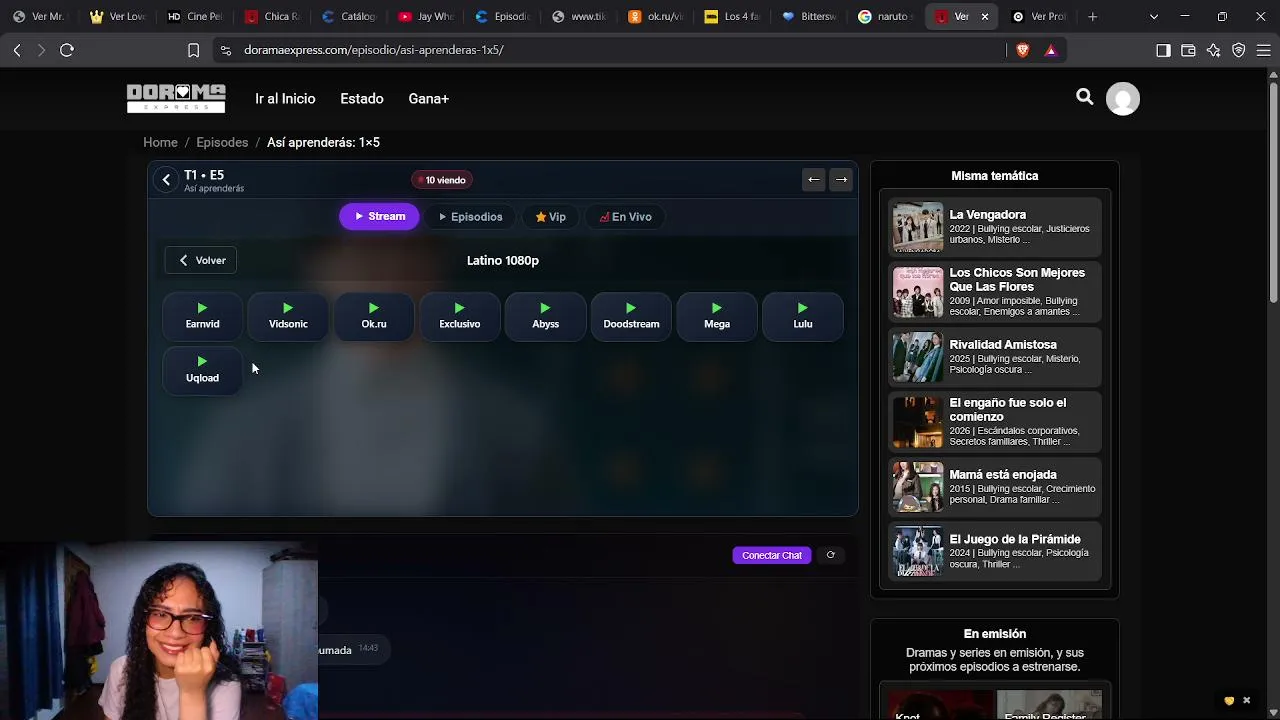Screen dimensions: 1280x720
Task: Open Los Chicos Son Mejores Que Las Flores
Action: (1017, 279)
